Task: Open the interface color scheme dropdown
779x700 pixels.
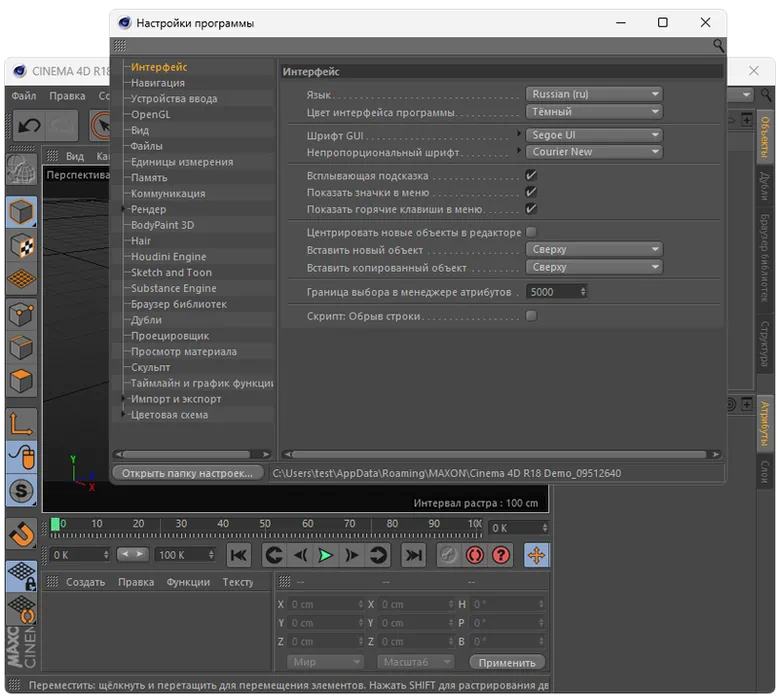Action: coord(594,112)
